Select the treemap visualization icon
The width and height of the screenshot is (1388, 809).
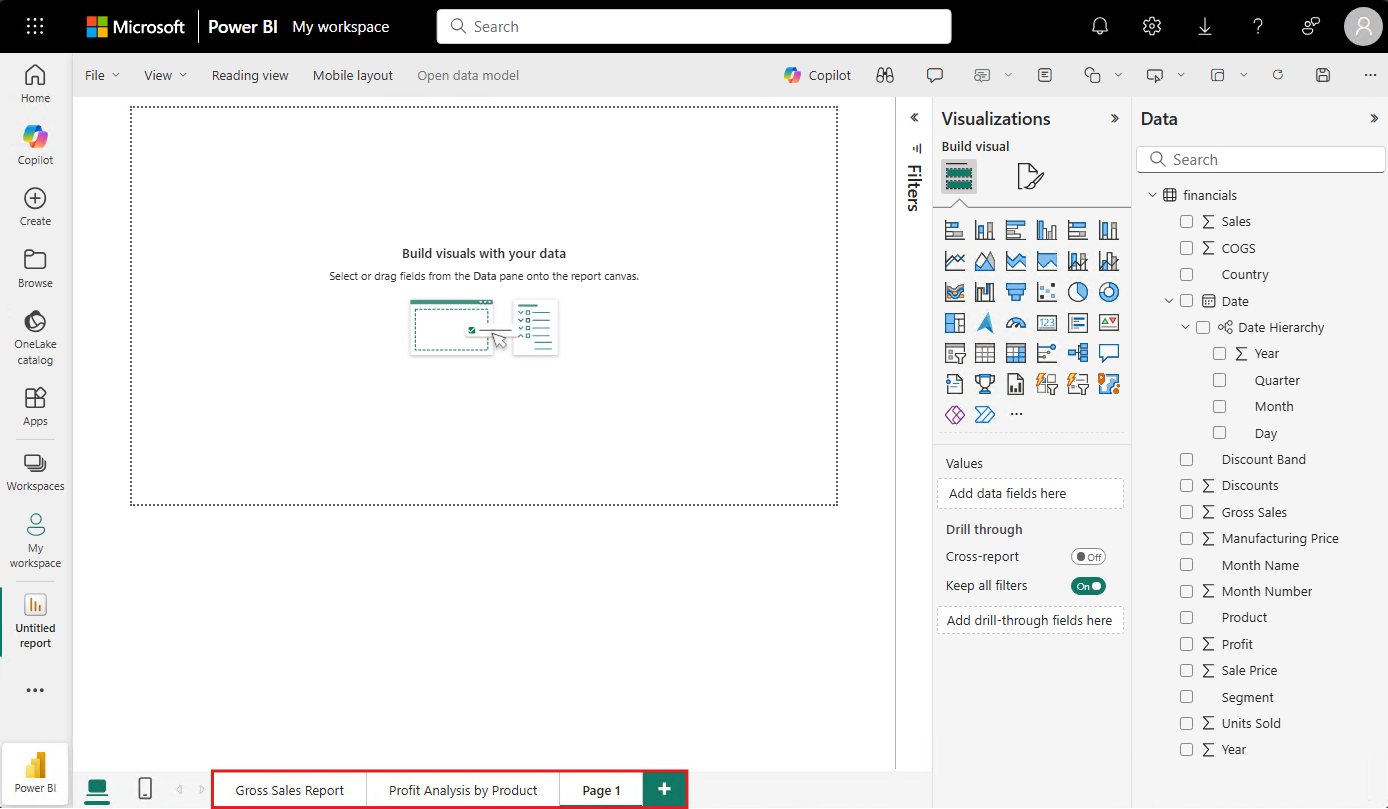954,322
